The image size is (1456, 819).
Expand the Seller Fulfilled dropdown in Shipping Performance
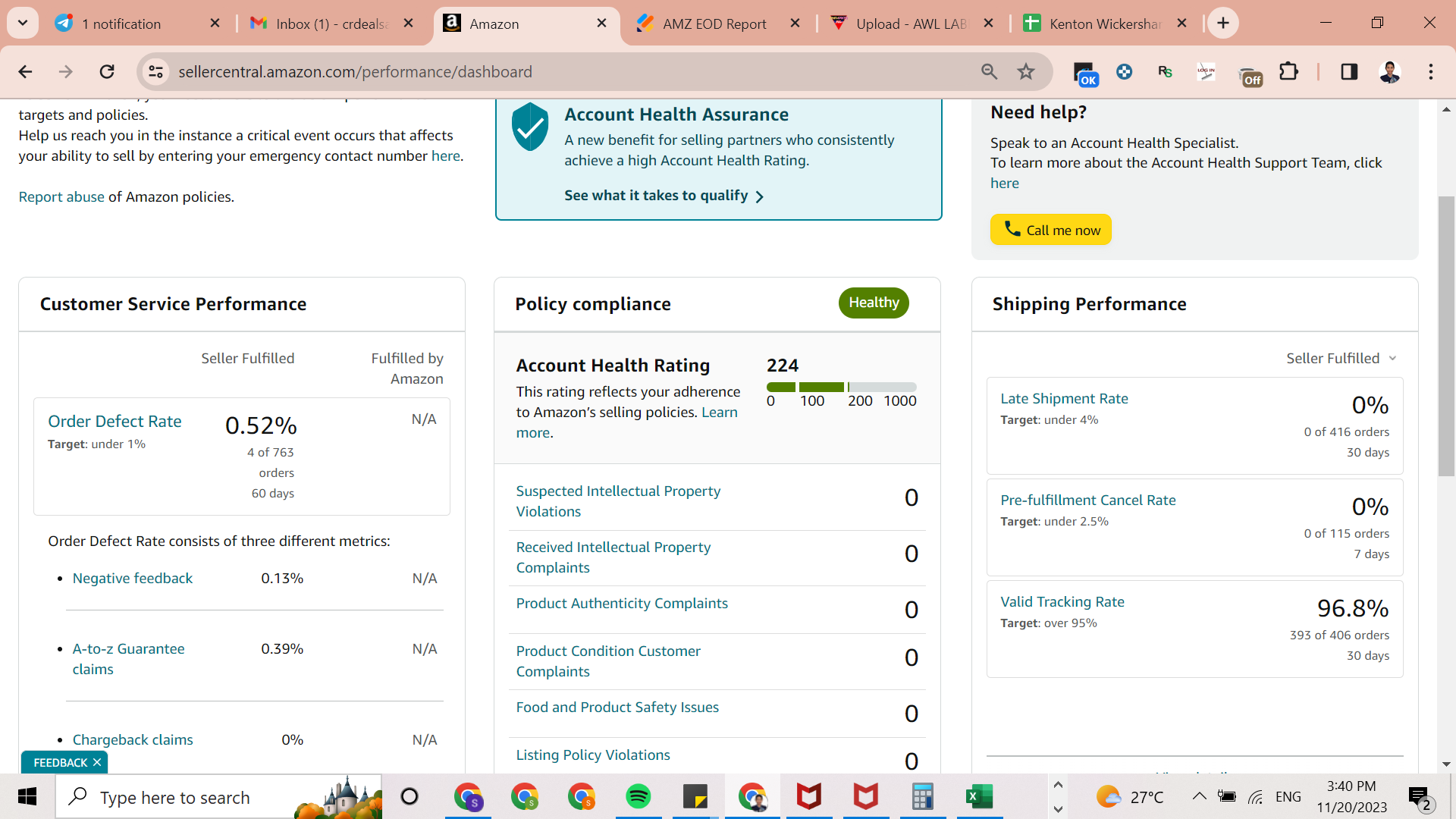[1341, 358]
